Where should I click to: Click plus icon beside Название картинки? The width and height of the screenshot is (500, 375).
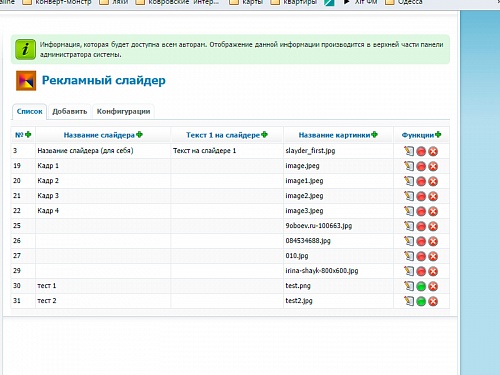374,135
